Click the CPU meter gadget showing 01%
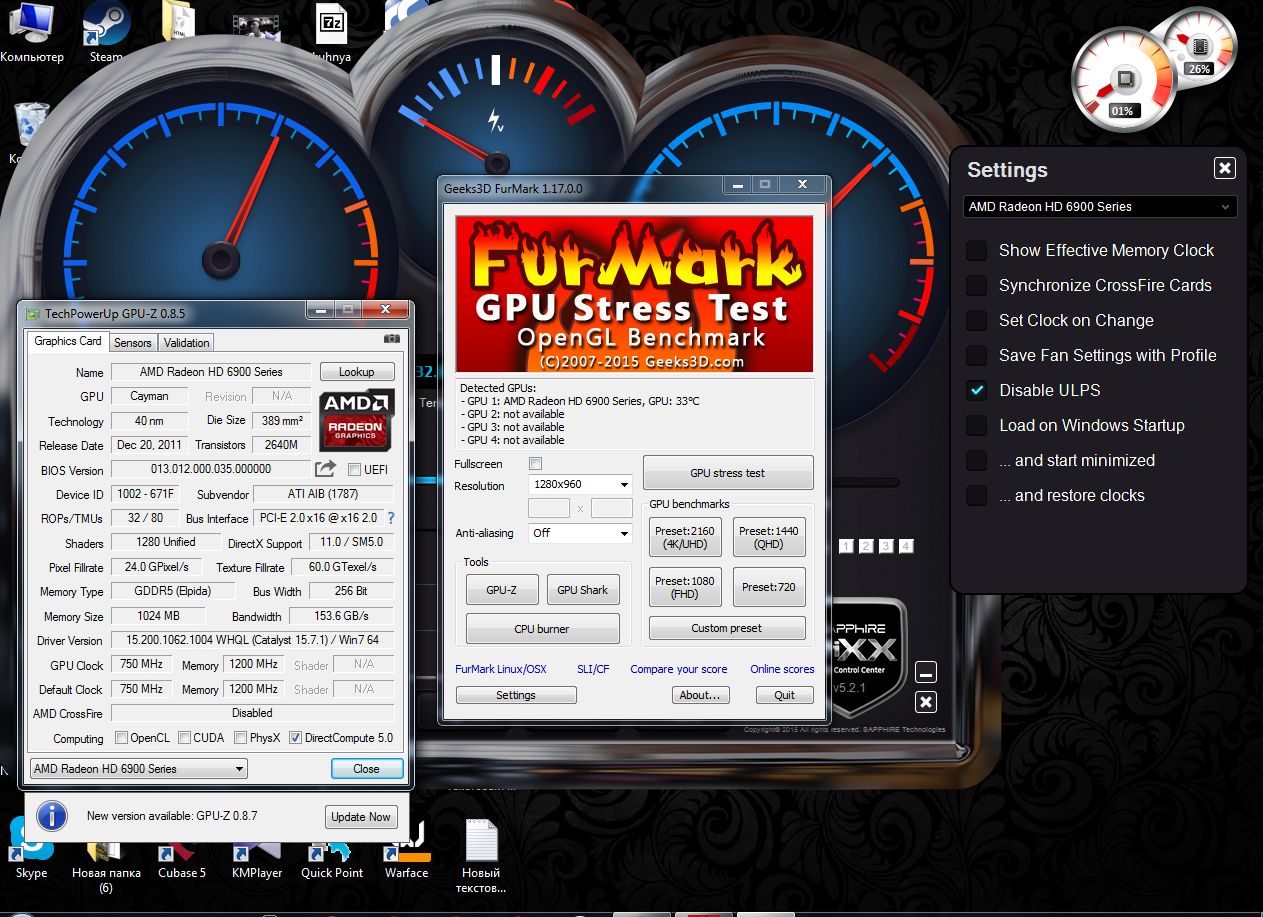 [1122, 78]
